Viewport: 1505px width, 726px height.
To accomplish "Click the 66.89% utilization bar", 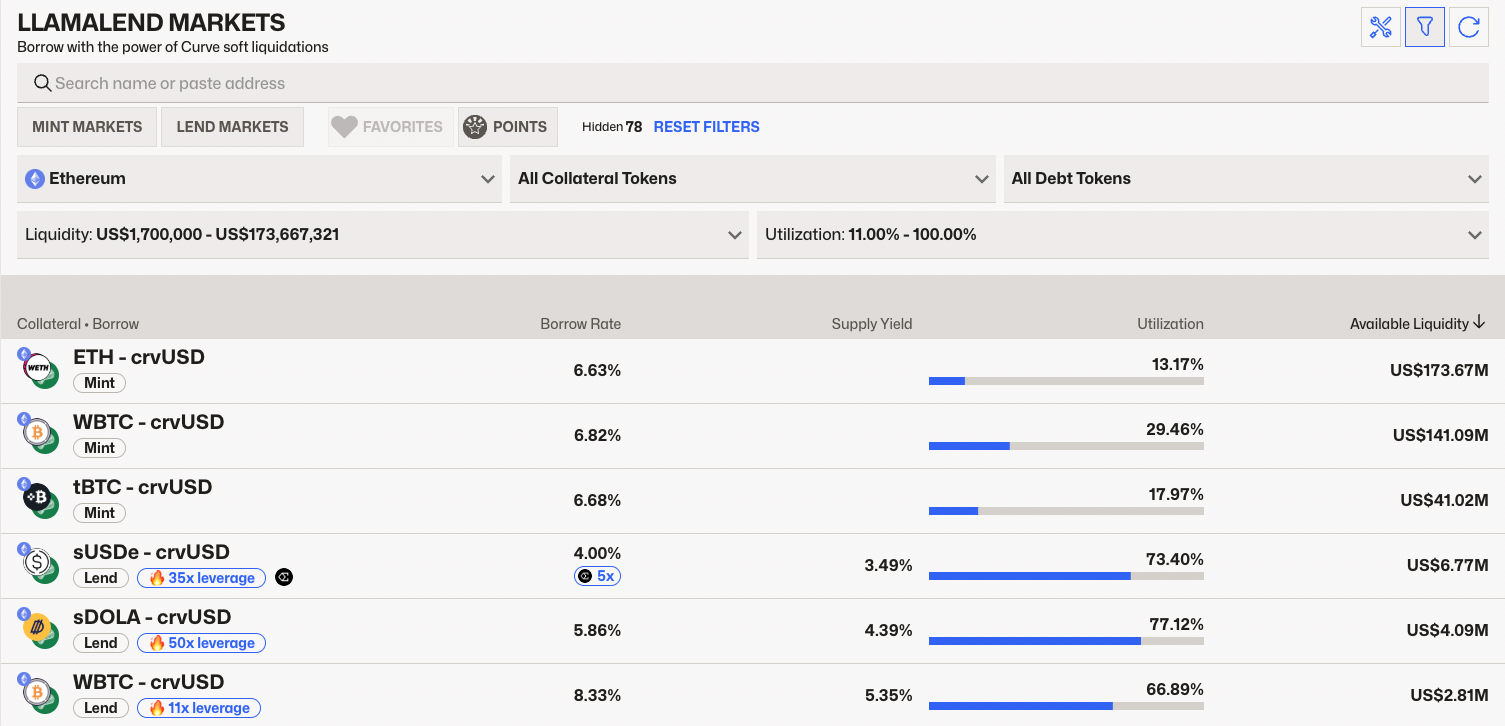I will point(1066,706).
